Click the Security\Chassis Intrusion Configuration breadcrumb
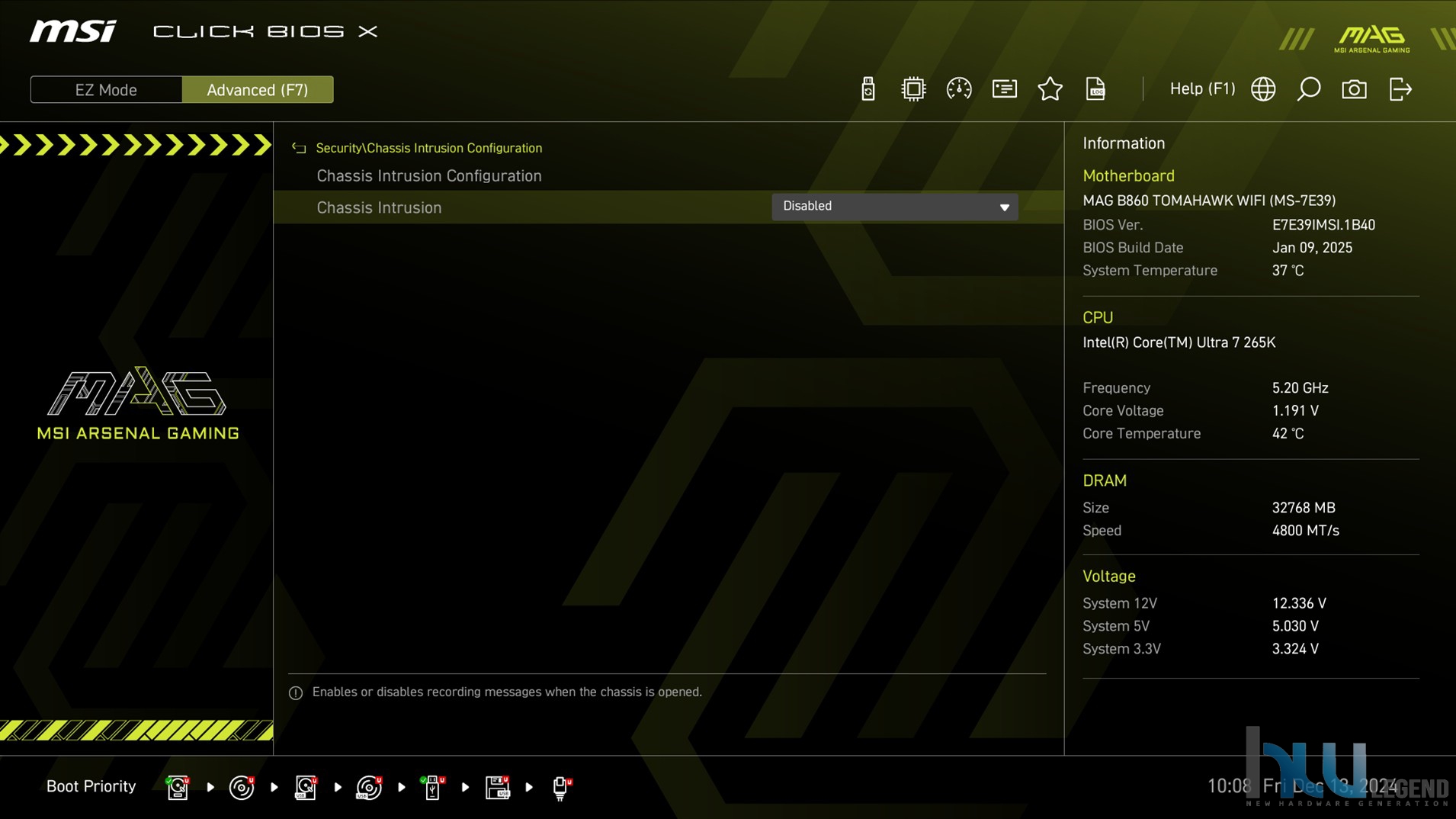Image resolution: width=1456 pixels, height=819 pixels. 429,148
